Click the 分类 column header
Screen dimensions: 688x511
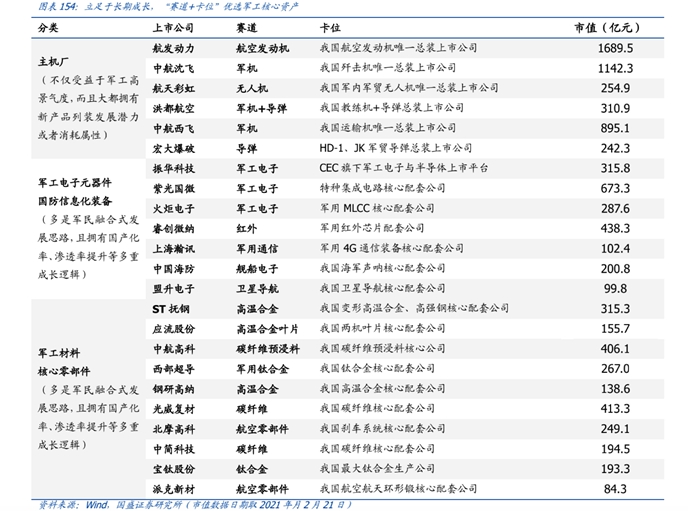point(48,28)
